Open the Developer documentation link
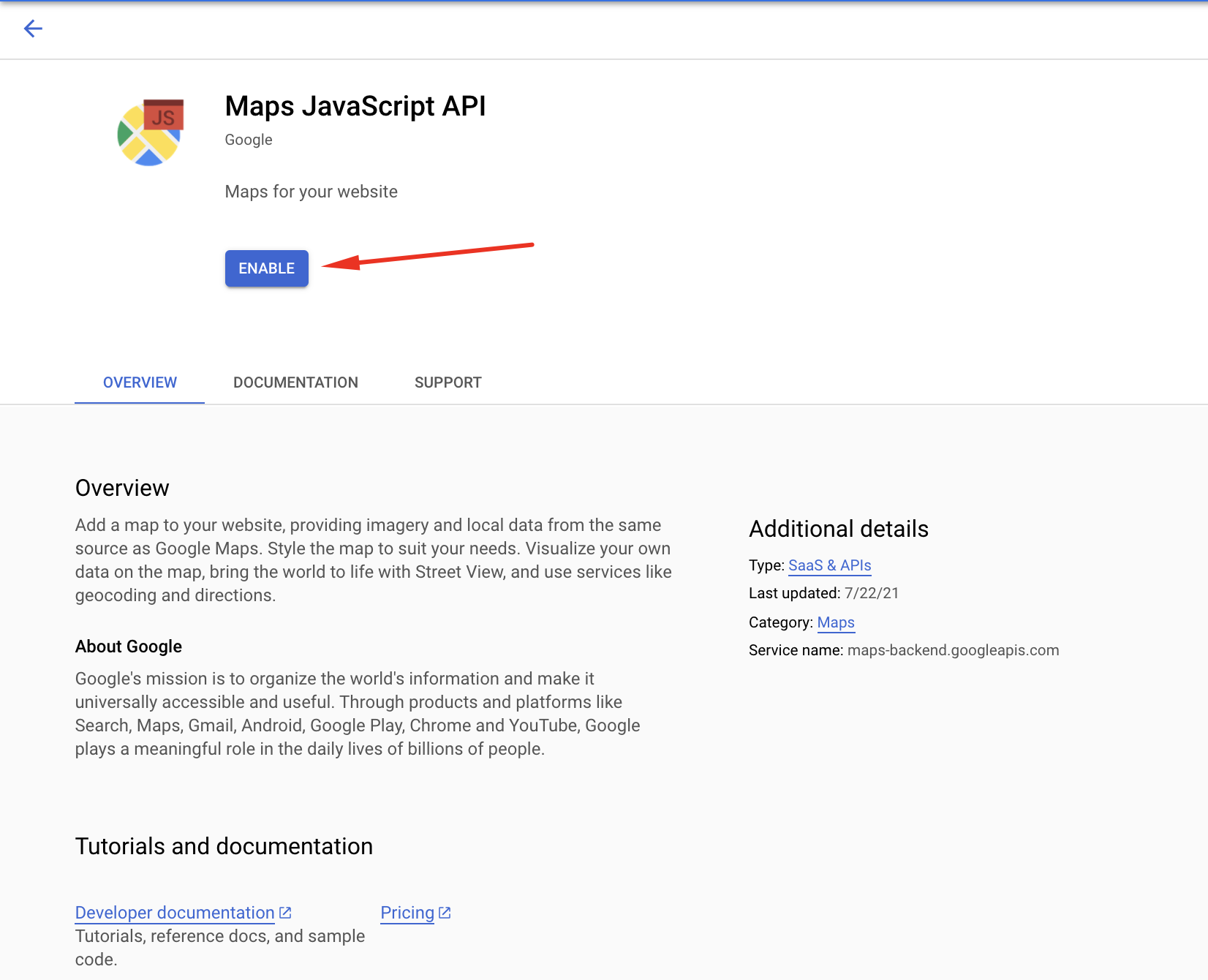Image resolution: width=1208 pixels, height=980 pixels. (x=175, y=913)
